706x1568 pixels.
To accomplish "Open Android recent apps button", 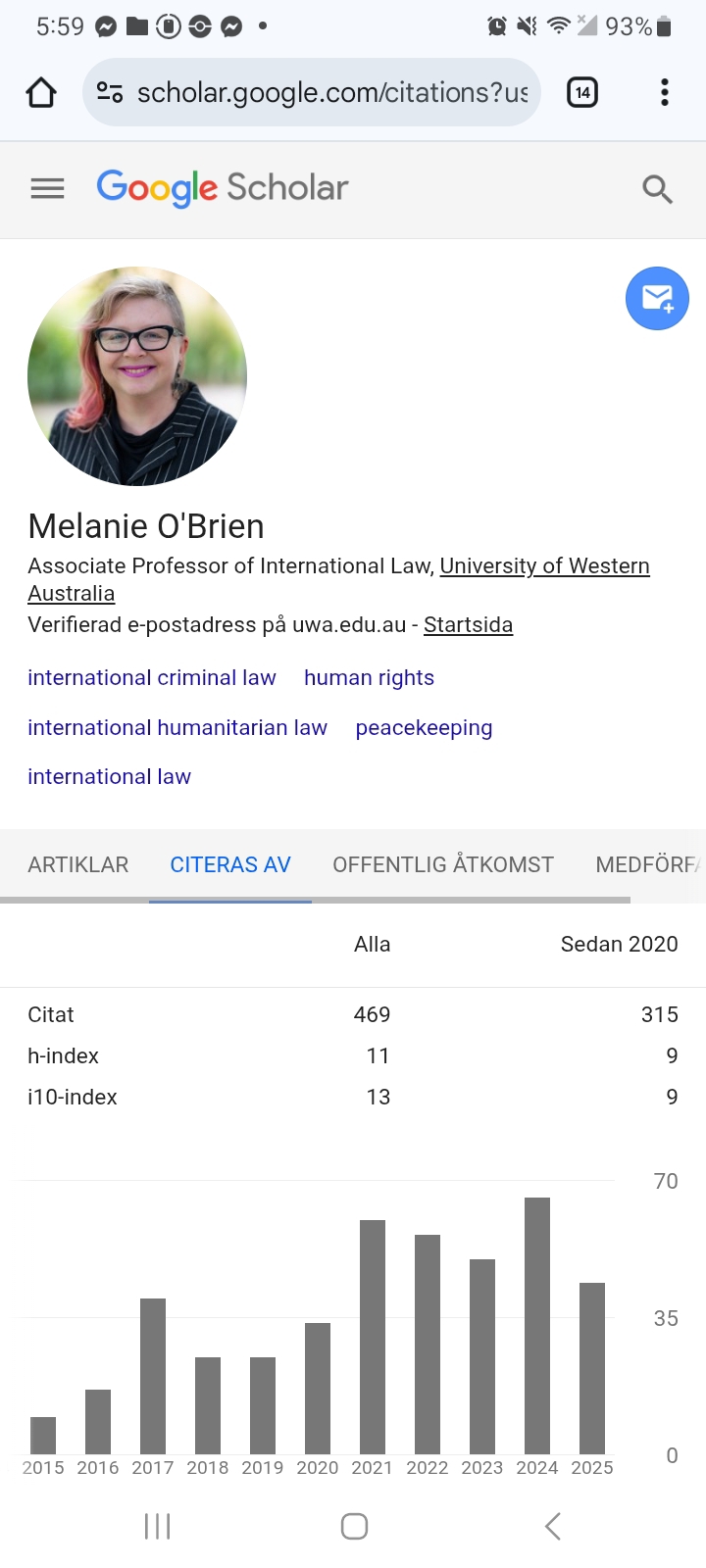I will 157,1526.
